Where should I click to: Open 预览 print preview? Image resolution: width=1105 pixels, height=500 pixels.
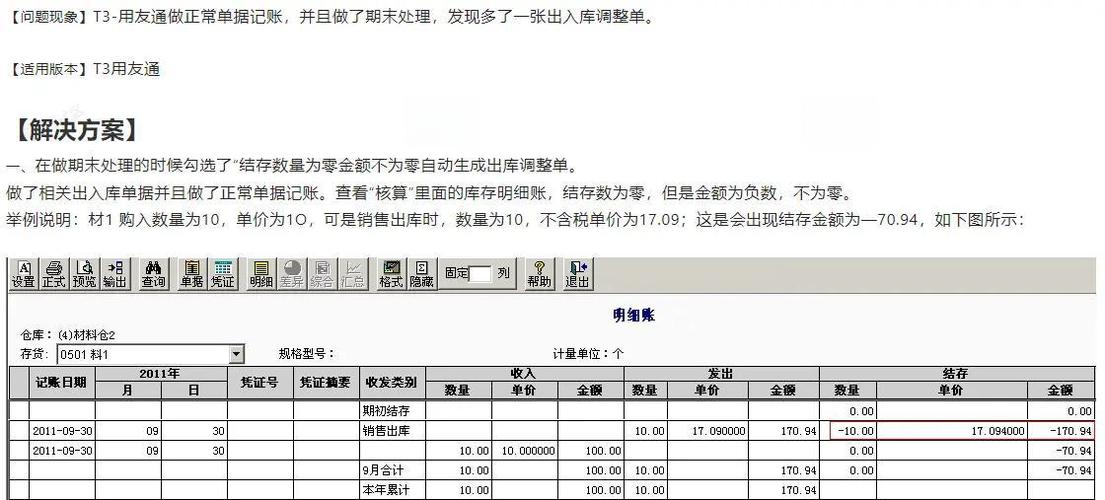pyautogui.click(x=85, y=274)
